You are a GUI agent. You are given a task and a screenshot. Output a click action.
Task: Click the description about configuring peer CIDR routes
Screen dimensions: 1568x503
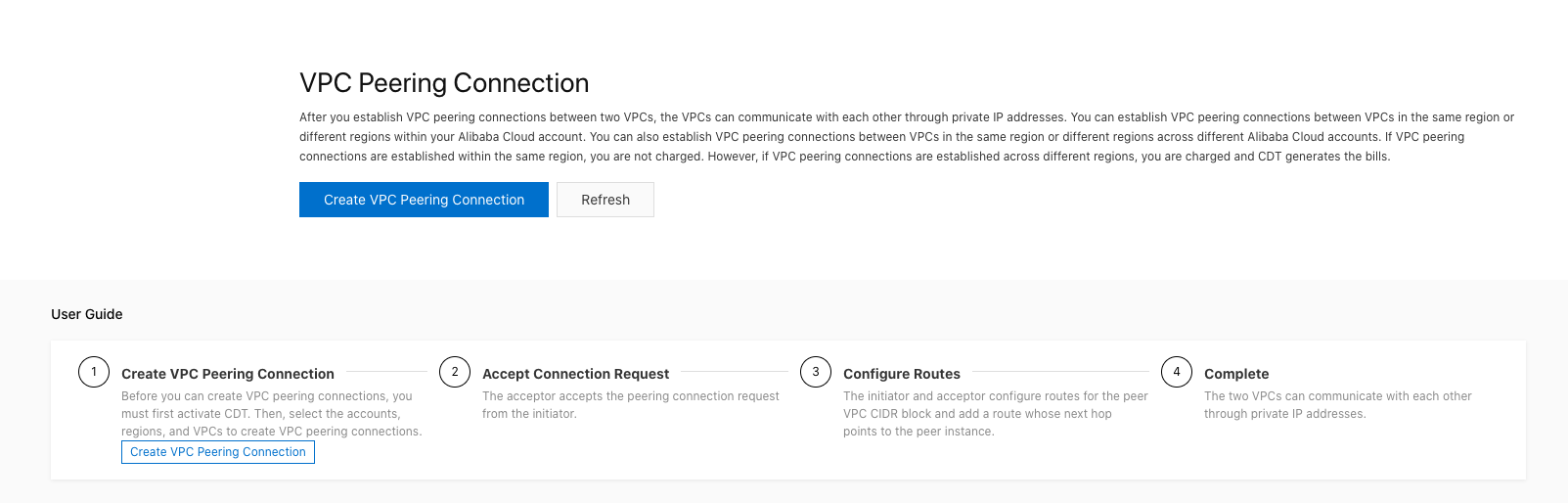(x=995, y=414)
